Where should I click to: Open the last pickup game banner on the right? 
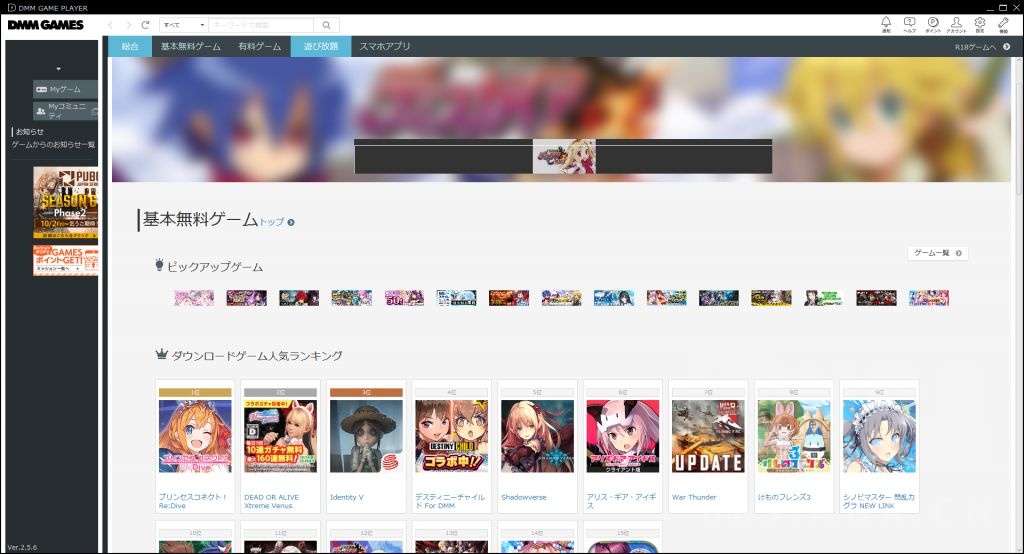pos(929,298)
